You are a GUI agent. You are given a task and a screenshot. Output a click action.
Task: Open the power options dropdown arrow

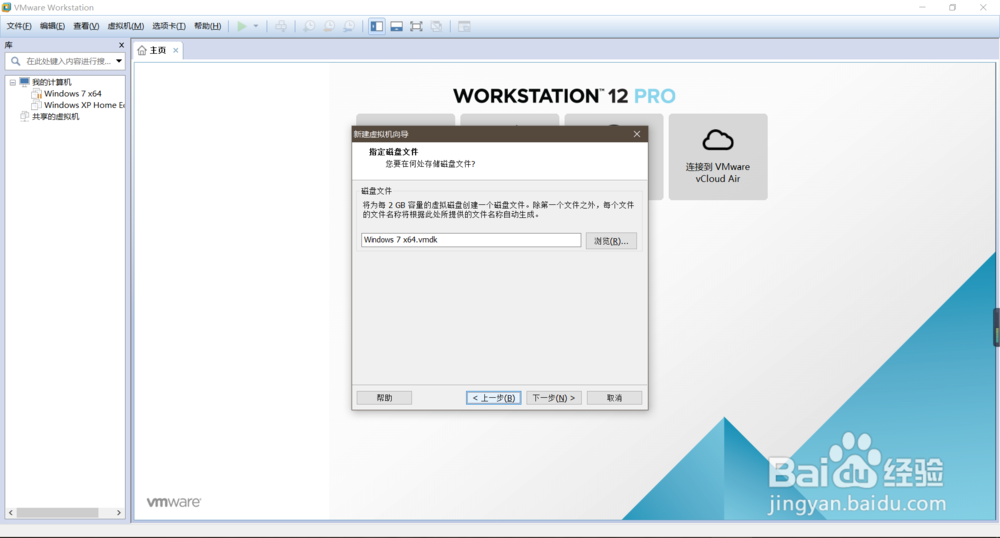[x=256, y=26]
